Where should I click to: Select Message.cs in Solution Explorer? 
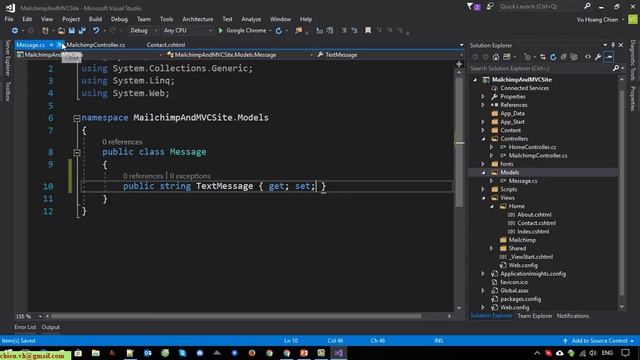(x=523, y=181)
